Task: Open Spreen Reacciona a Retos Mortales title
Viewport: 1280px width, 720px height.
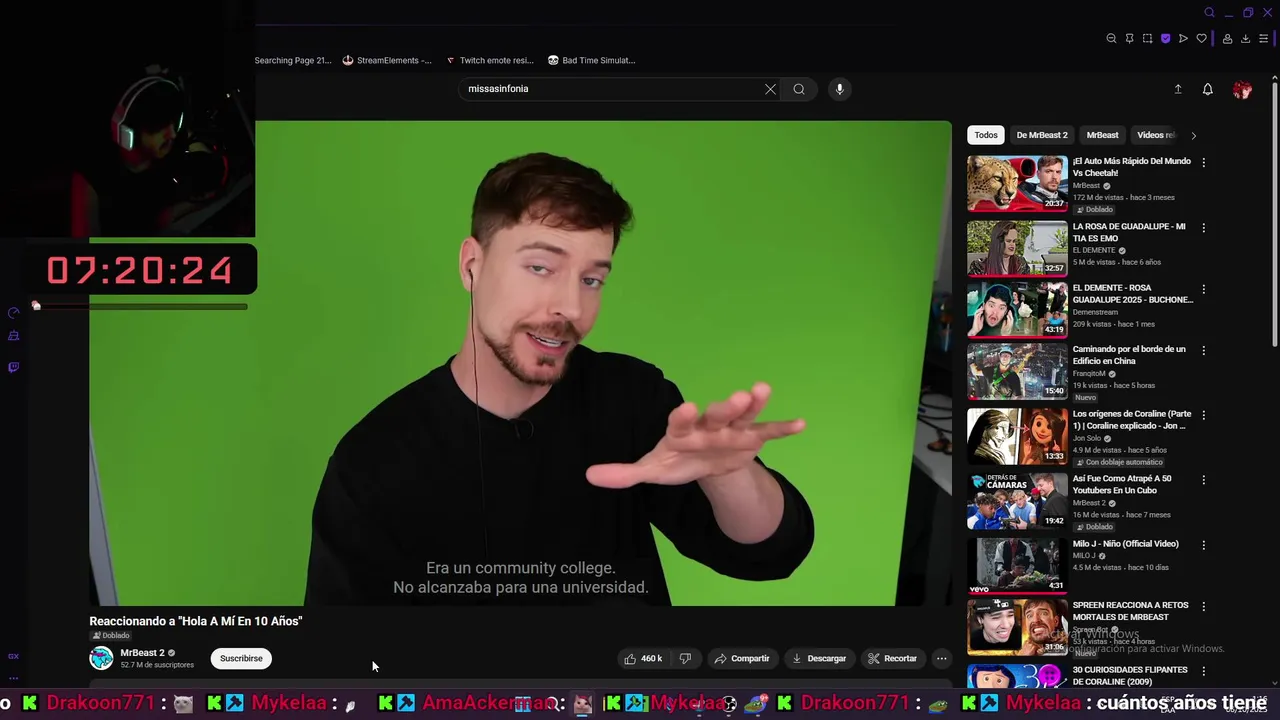Action: click(x=1130, y=611)
